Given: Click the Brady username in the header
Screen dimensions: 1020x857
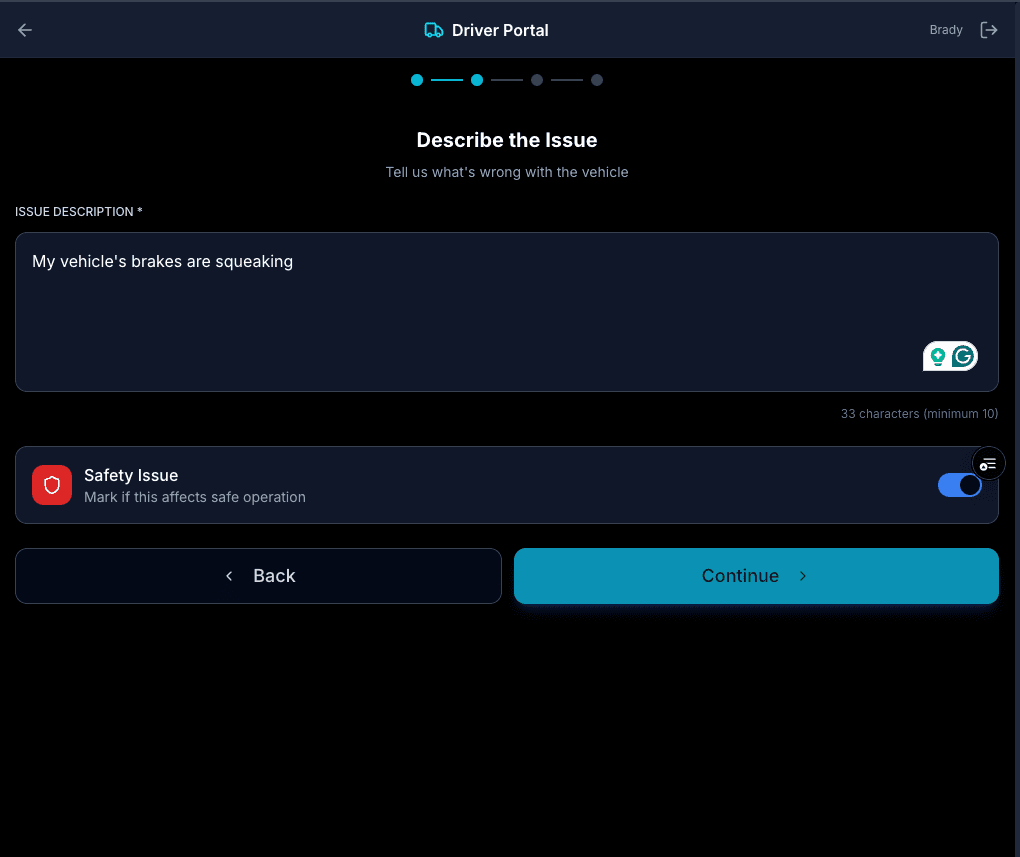Looking at the screenshot, I should pyautogui.click(x=945, y=30).
